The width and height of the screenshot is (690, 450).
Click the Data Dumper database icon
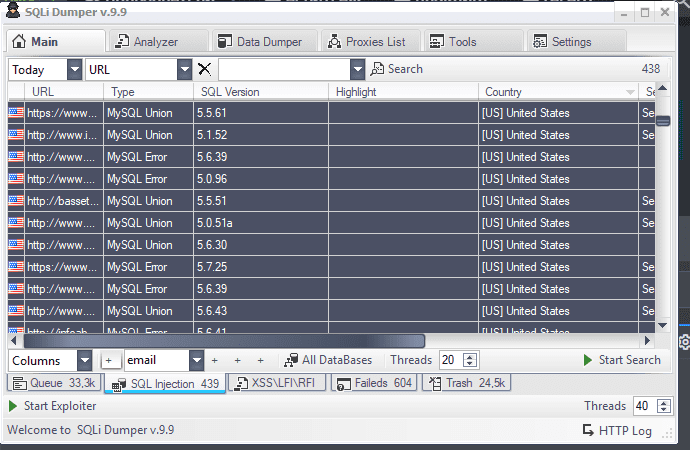(225, 41)
